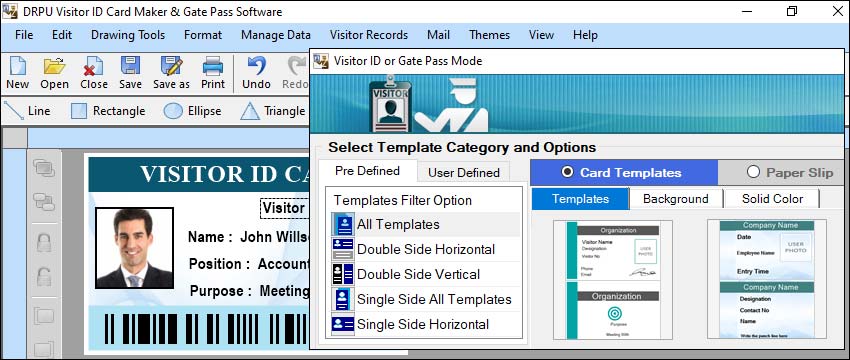Switch to the Solid Color tab
The width and height of the screenshot is (850, 360).
click(x=772, y=199)
